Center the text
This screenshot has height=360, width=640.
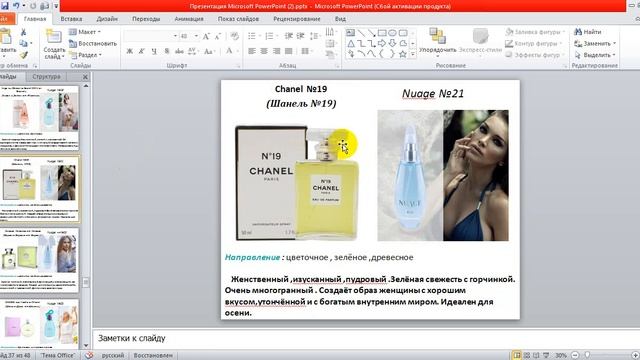pos(264,51)
